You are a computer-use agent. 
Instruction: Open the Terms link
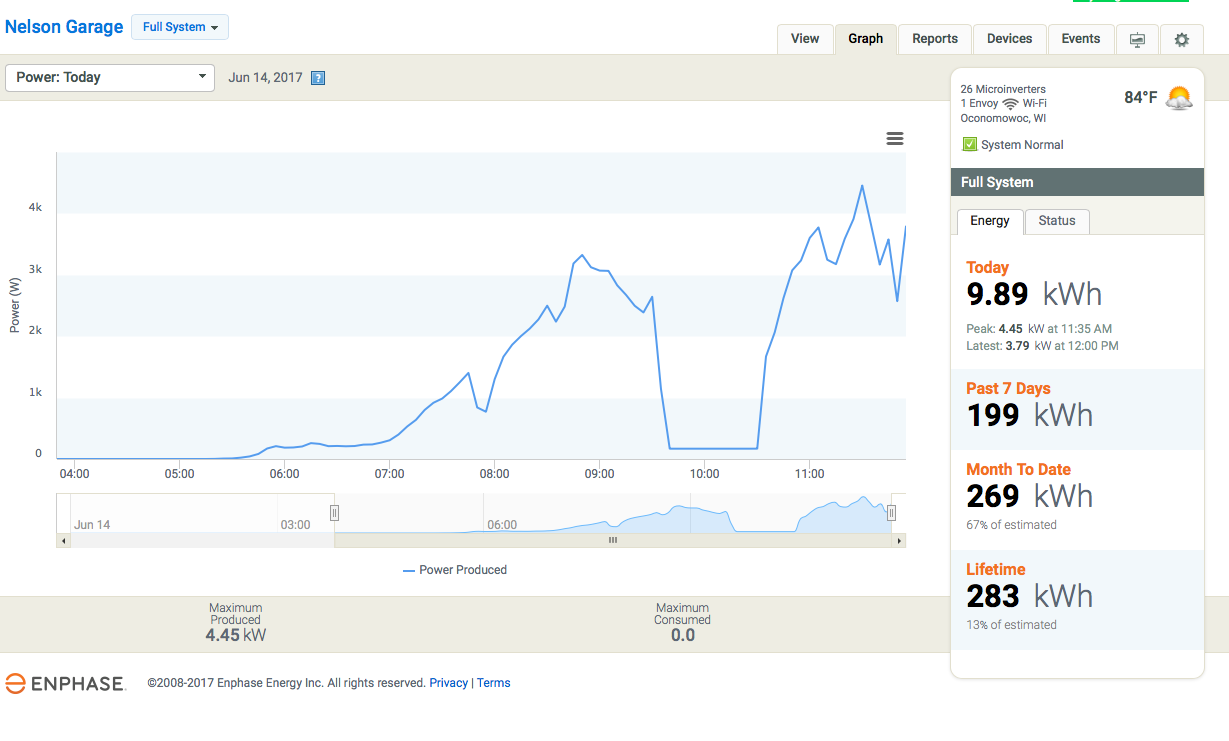(494, 683)
